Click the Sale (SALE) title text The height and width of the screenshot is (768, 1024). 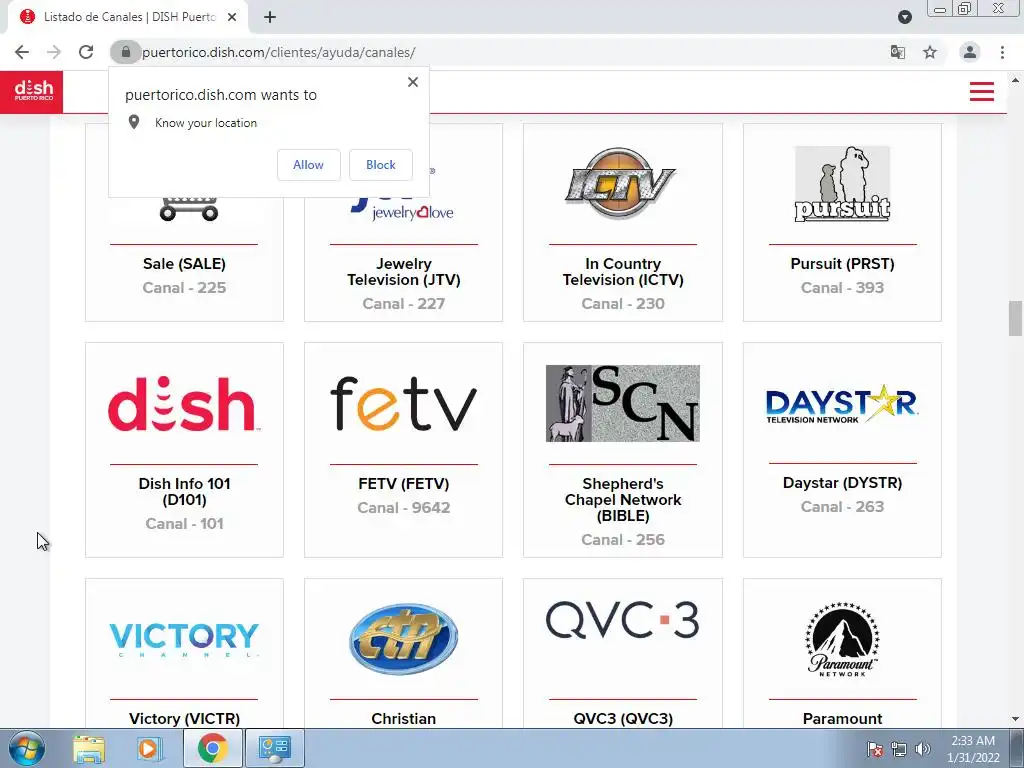(x=184, y=264)
